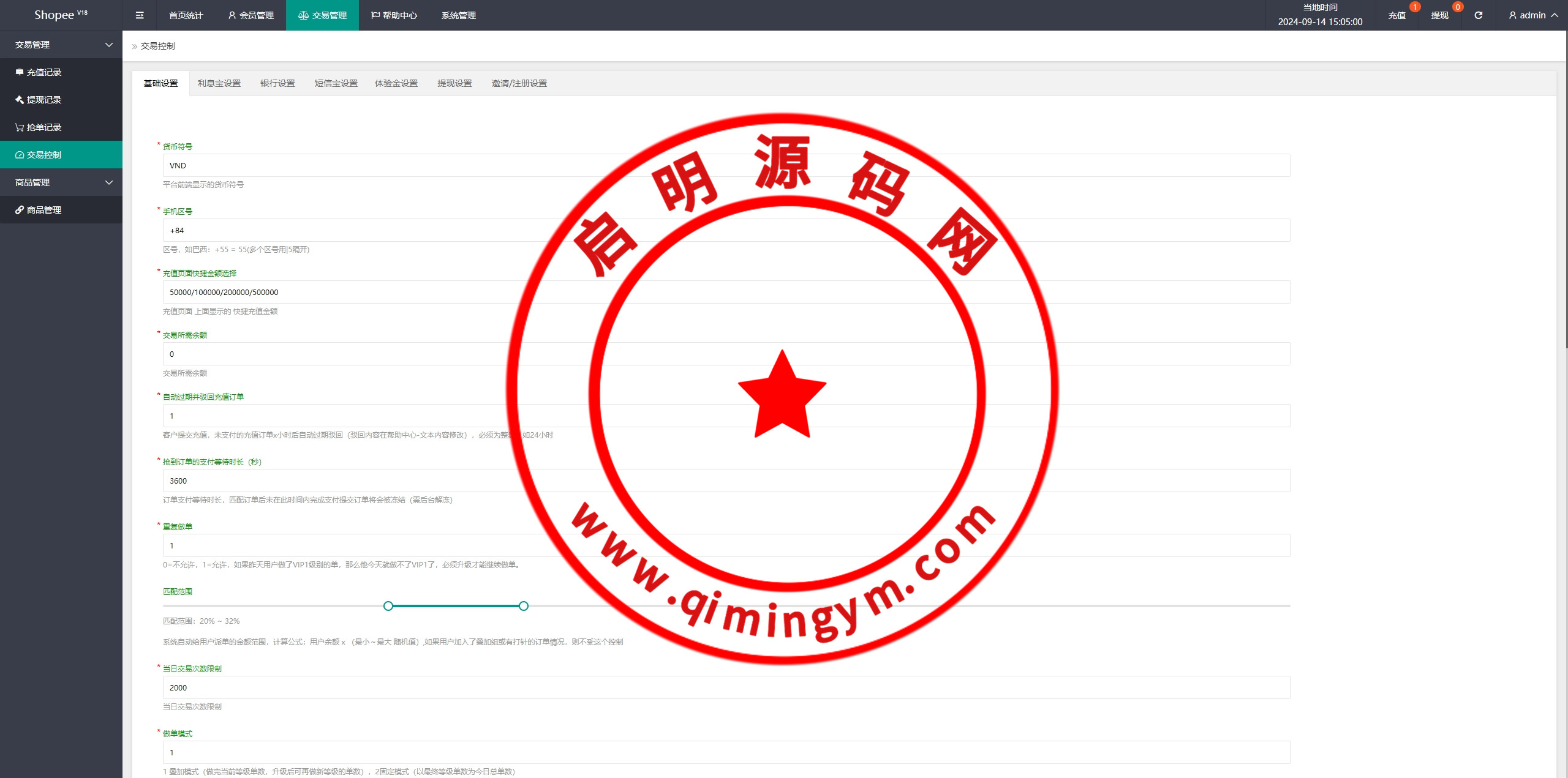Open 充值记录 from sidebar
This screenshot has height=778, width=1568.
(43, 72)
